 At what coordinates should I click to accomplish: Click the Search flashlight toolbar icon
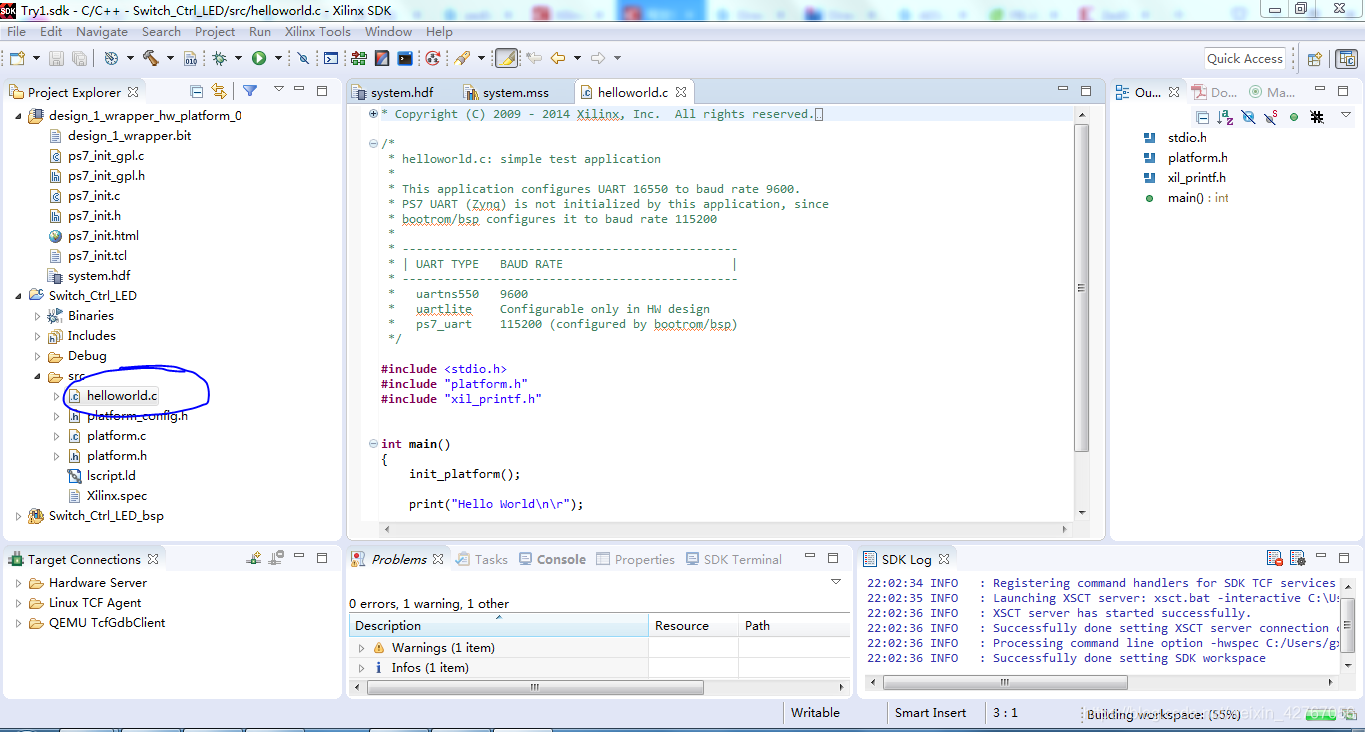(462, 59)
